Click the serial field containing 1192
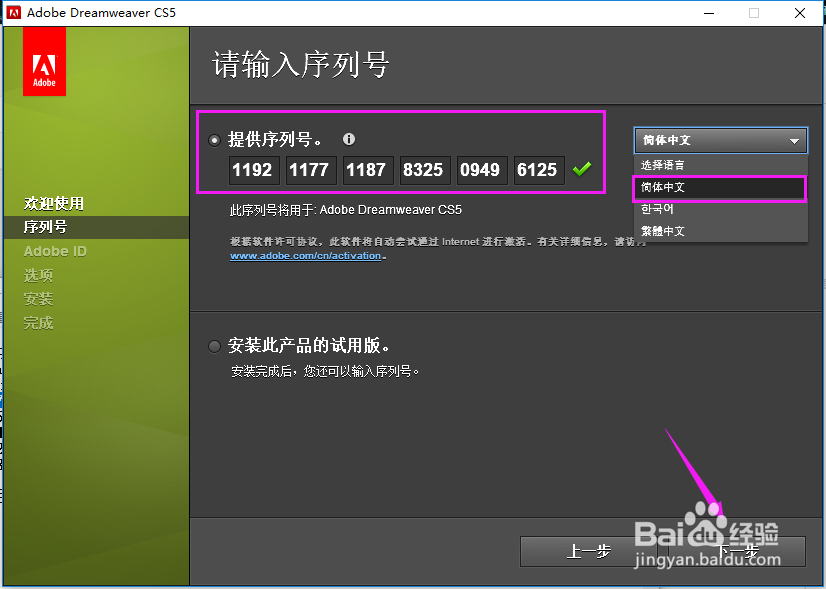This screenshot has width=826, height=589. (254, 170)
